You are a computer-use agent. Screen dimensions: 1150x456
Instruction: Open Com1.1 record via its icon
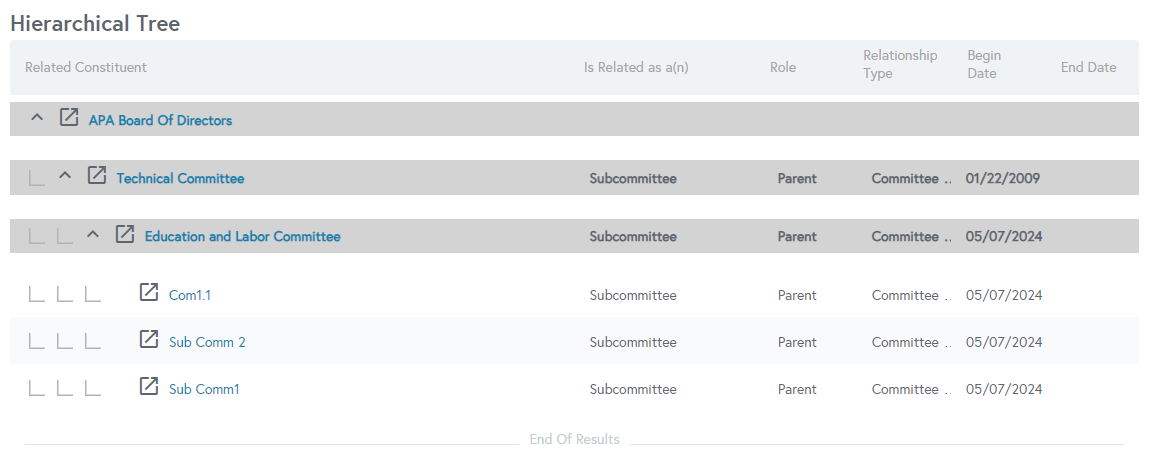149,292
